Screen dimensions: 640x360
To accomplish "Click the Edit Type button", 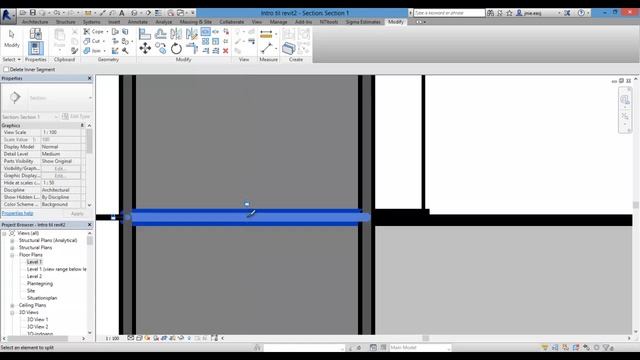I will pyautogui.click(x=76, y=116).
